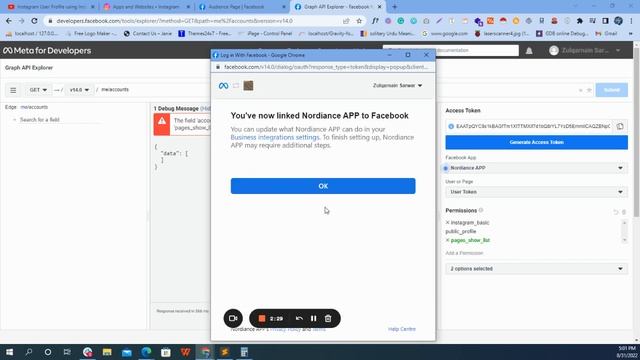
Task: Open the hamburger menu in Graph API Explorer
Action: [x=13, y=90]
